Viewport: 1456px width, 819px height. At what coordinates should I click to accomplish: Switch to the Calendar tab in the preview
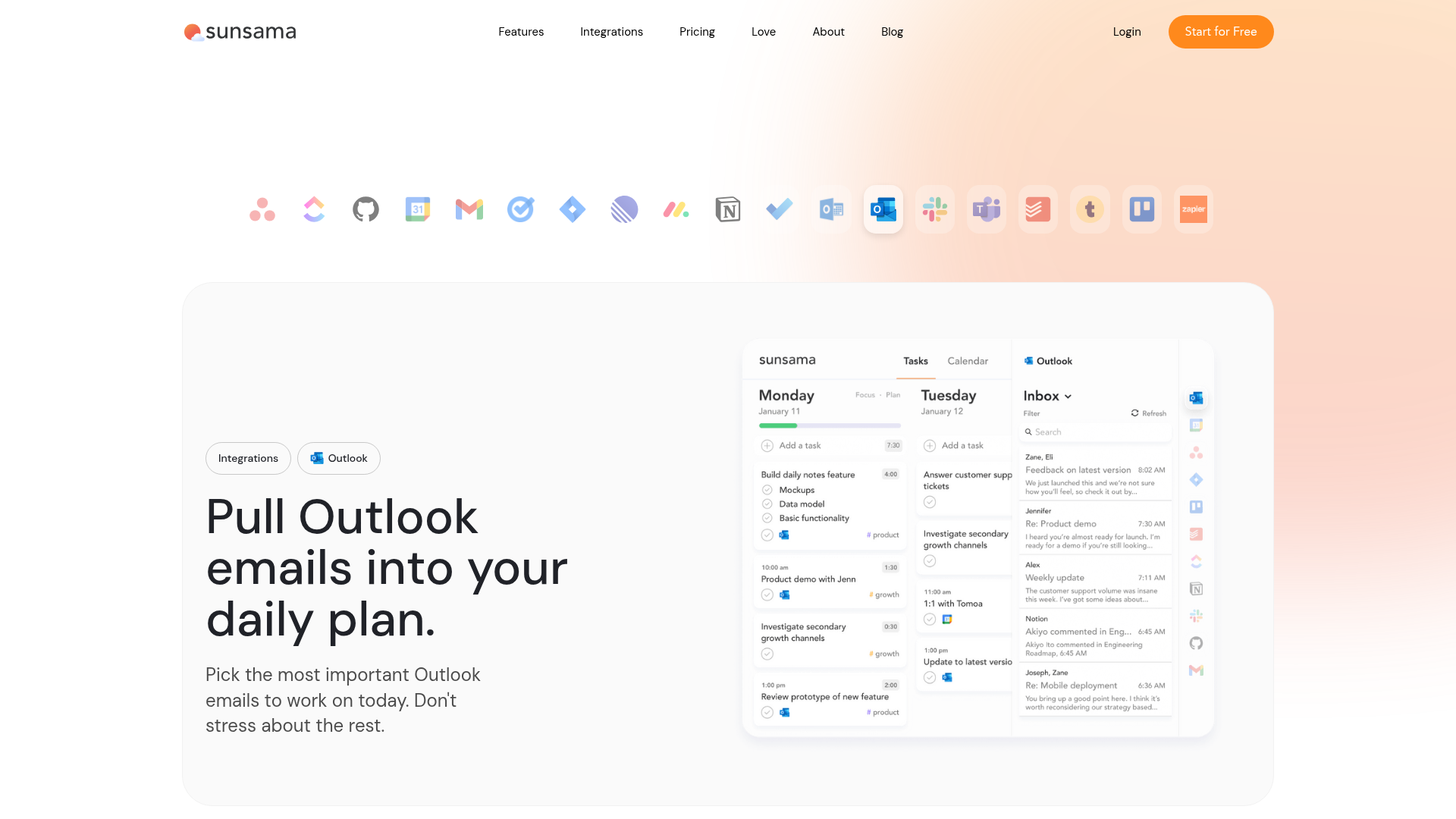coord(968,361)
